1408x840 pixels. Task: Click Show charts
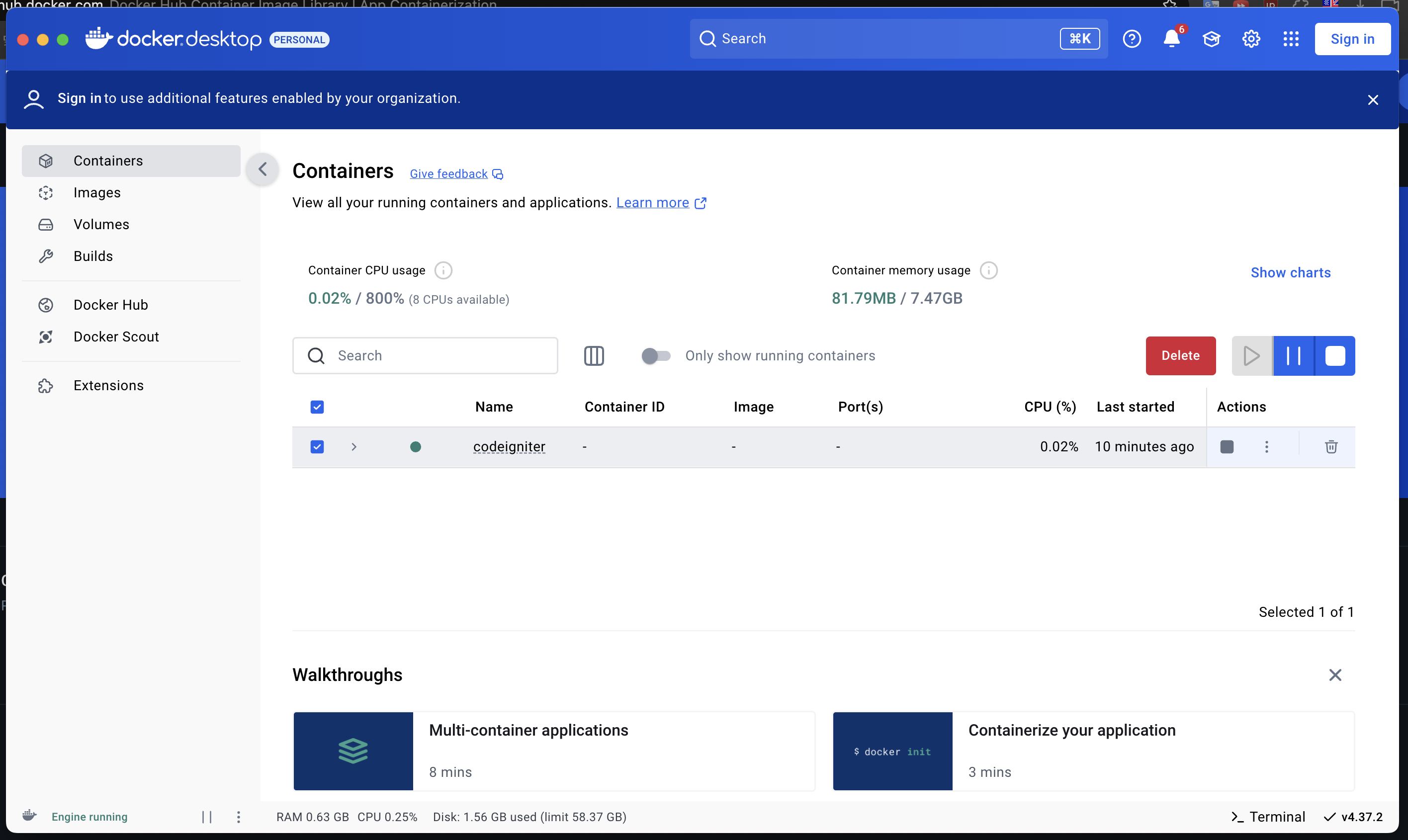1290,272
